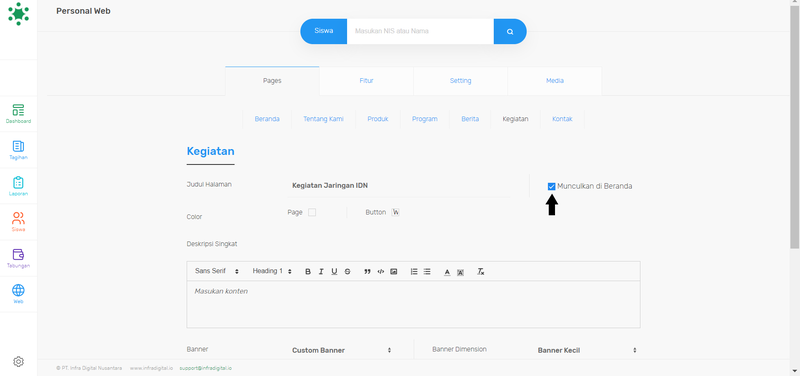Open the Tagihan sidebar section

tap(18, 150)
